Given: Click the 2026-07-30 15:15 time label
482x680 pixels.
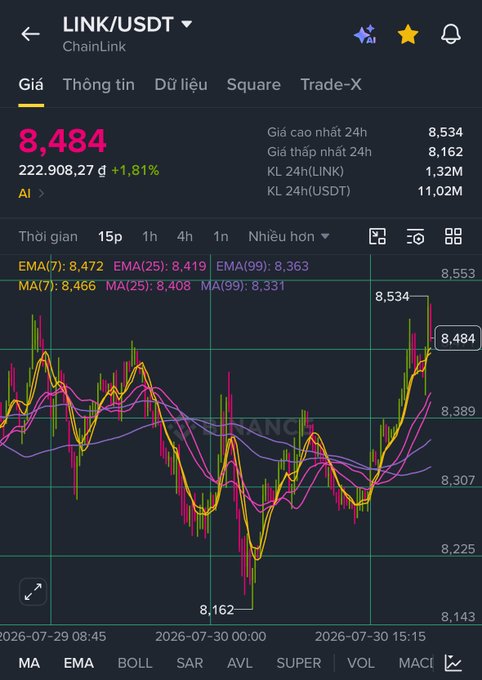Looking at the screenshot, I should pyautogui.click(x=370, y=637).
